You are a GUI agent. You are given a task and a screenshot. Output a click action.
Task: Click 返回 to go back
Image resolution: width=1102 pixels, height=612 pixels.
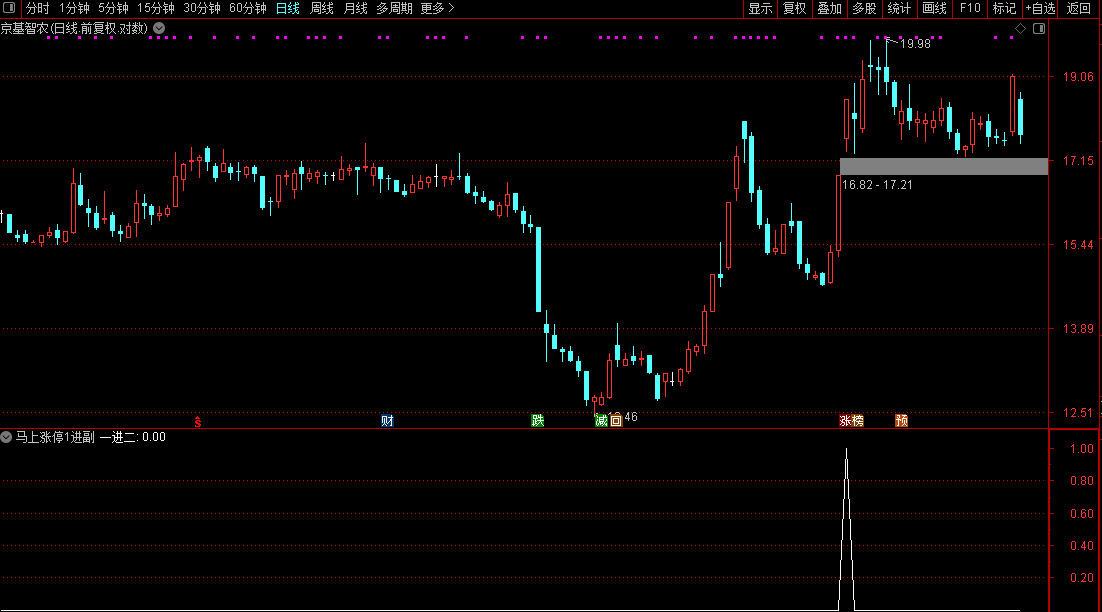[1079, 8]
